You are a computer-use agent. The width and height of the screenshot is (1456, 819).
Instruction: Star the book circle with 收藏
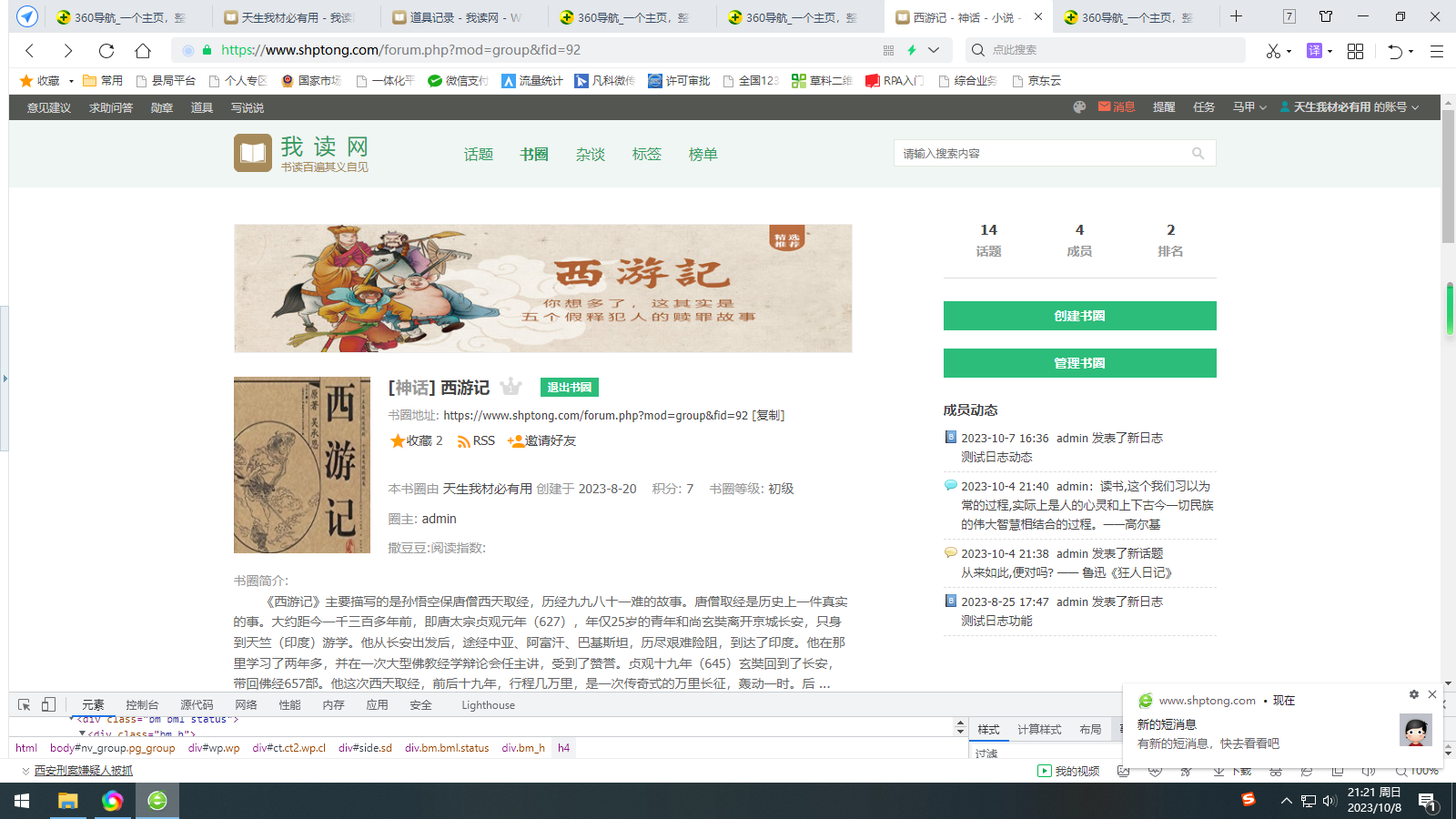point(416,441)
